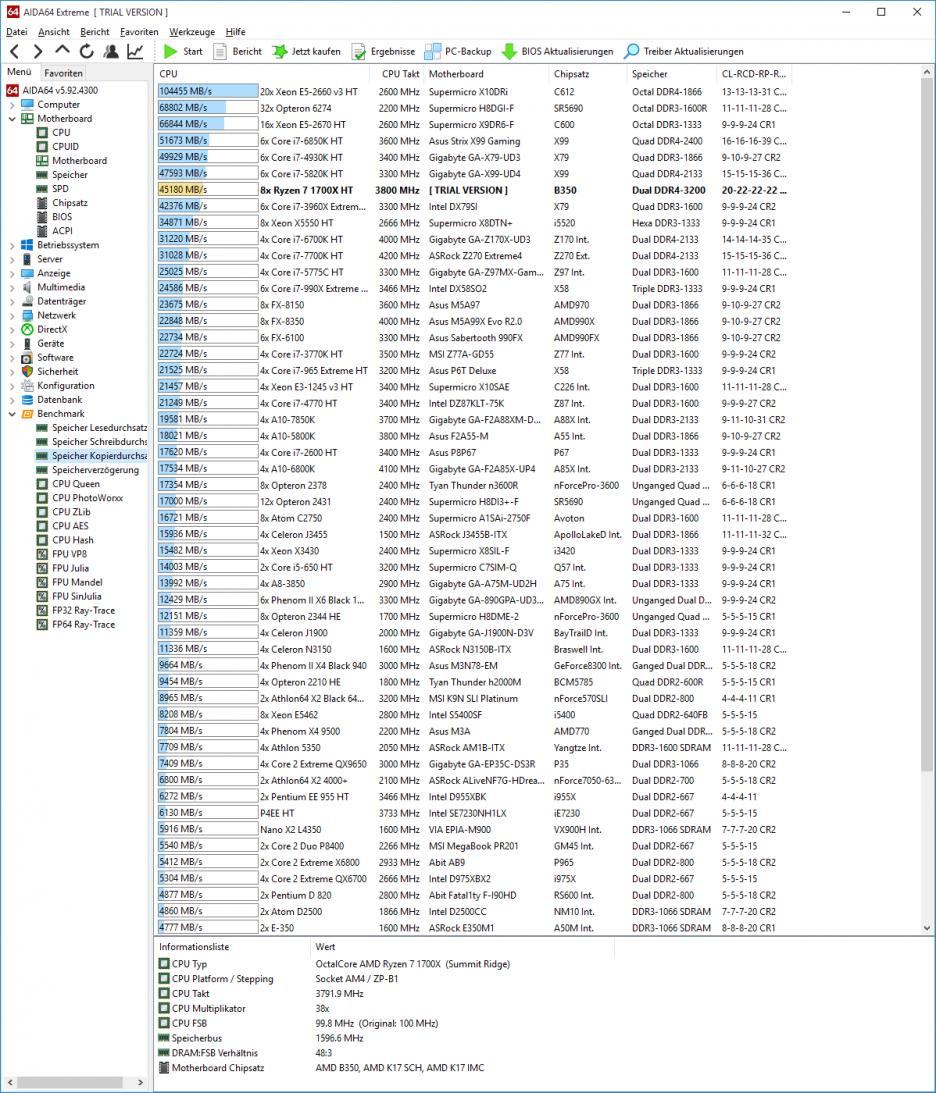Open Speicherverzögerung benchmark
The height and width of the screenshot is (1093, 936).
coord(88,470)
